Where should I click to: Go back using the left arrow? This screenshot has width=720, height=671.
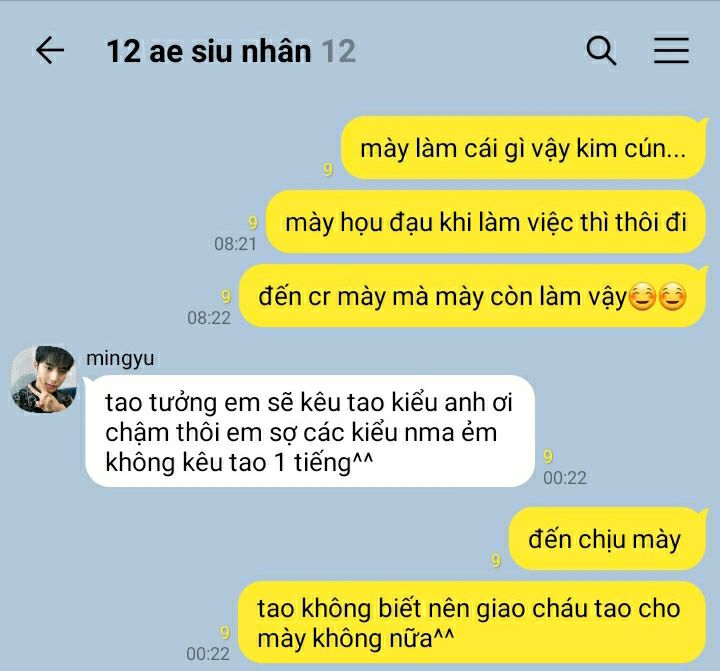tap(50, 50)
